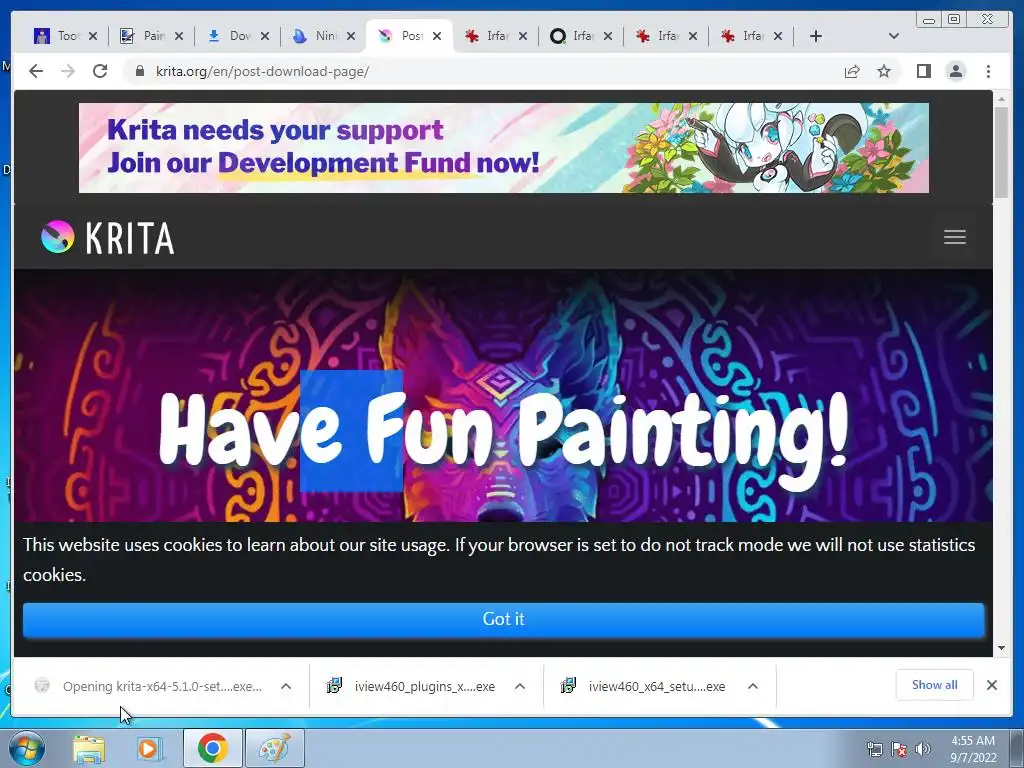
Task: Open iview460_x64_setup download item
Action: 645,686
